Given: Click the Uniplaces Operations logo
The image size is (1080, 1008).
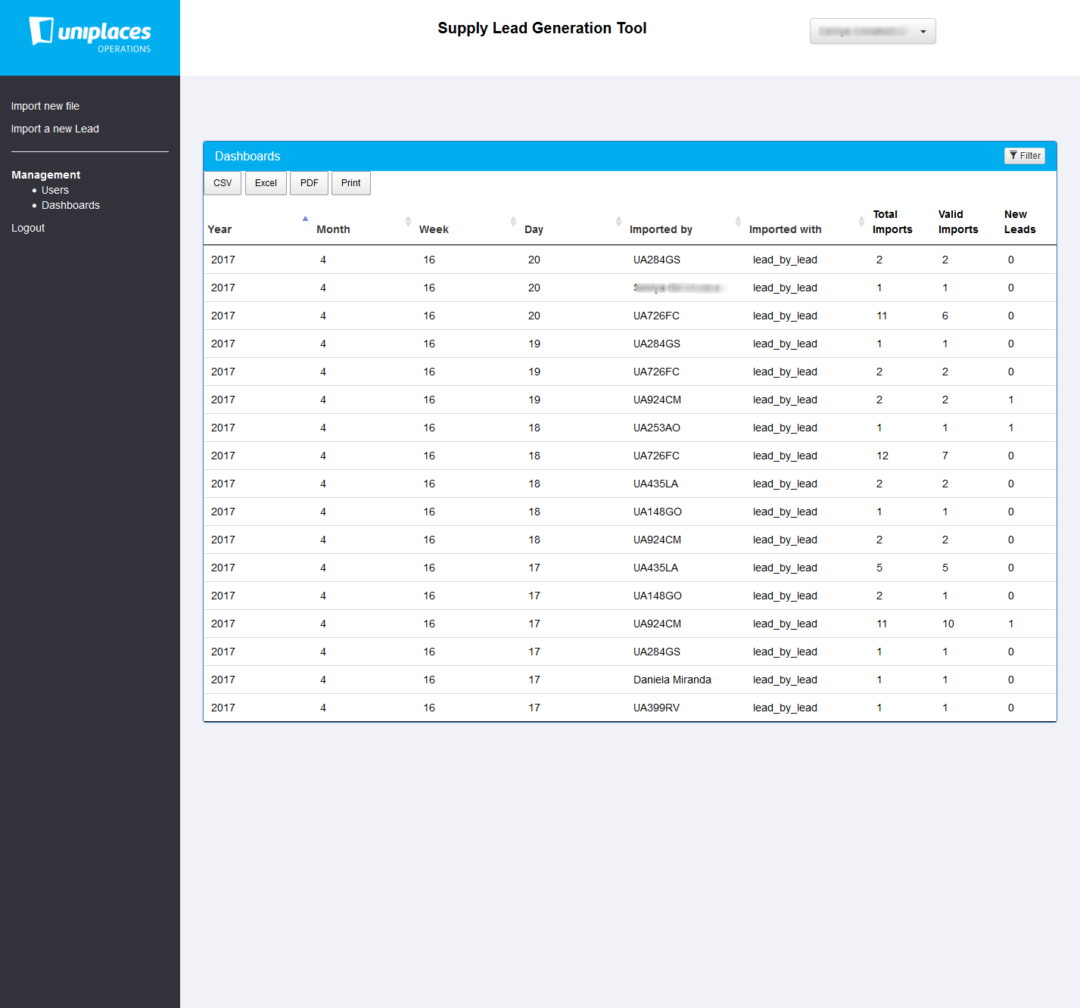Looking at the screenshot, I should [x=90, y=34].
